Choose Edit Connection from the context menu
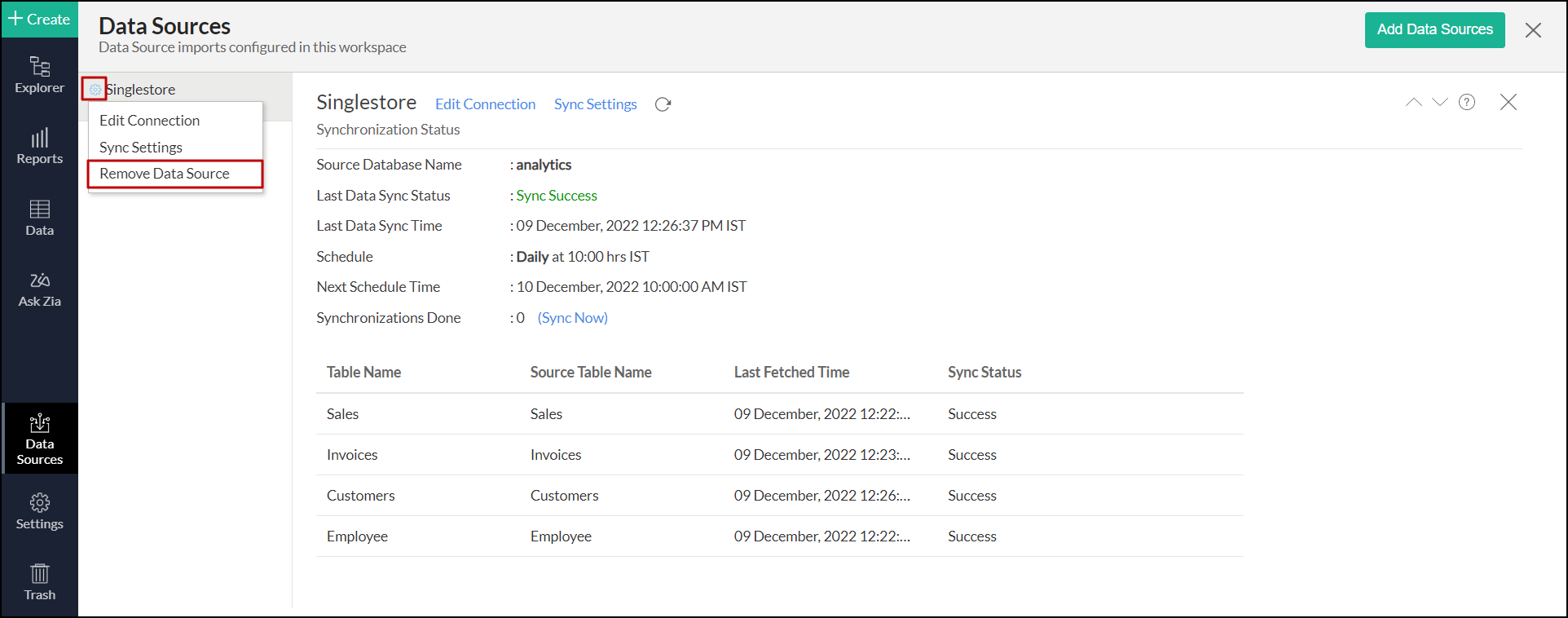1568x618 pixels. tap(149, 121)
